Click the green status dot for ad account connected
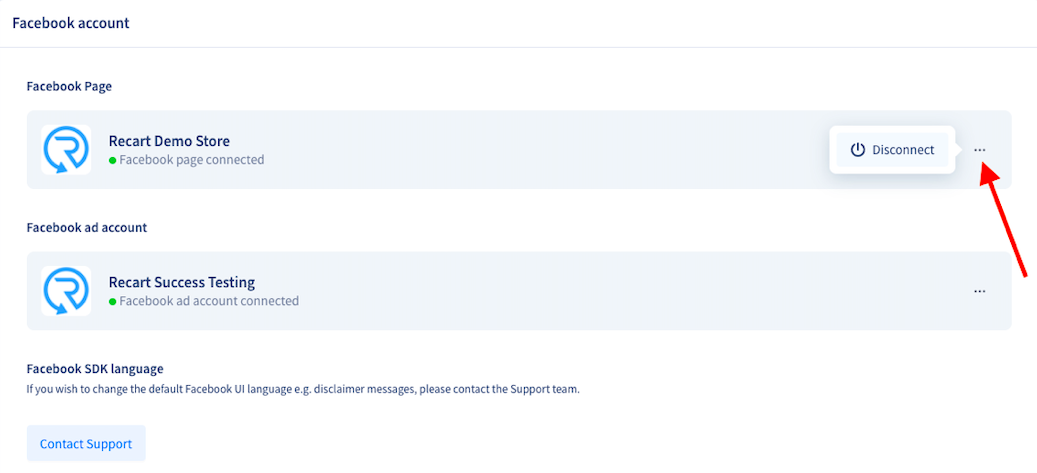 click(x=112, y=302)
